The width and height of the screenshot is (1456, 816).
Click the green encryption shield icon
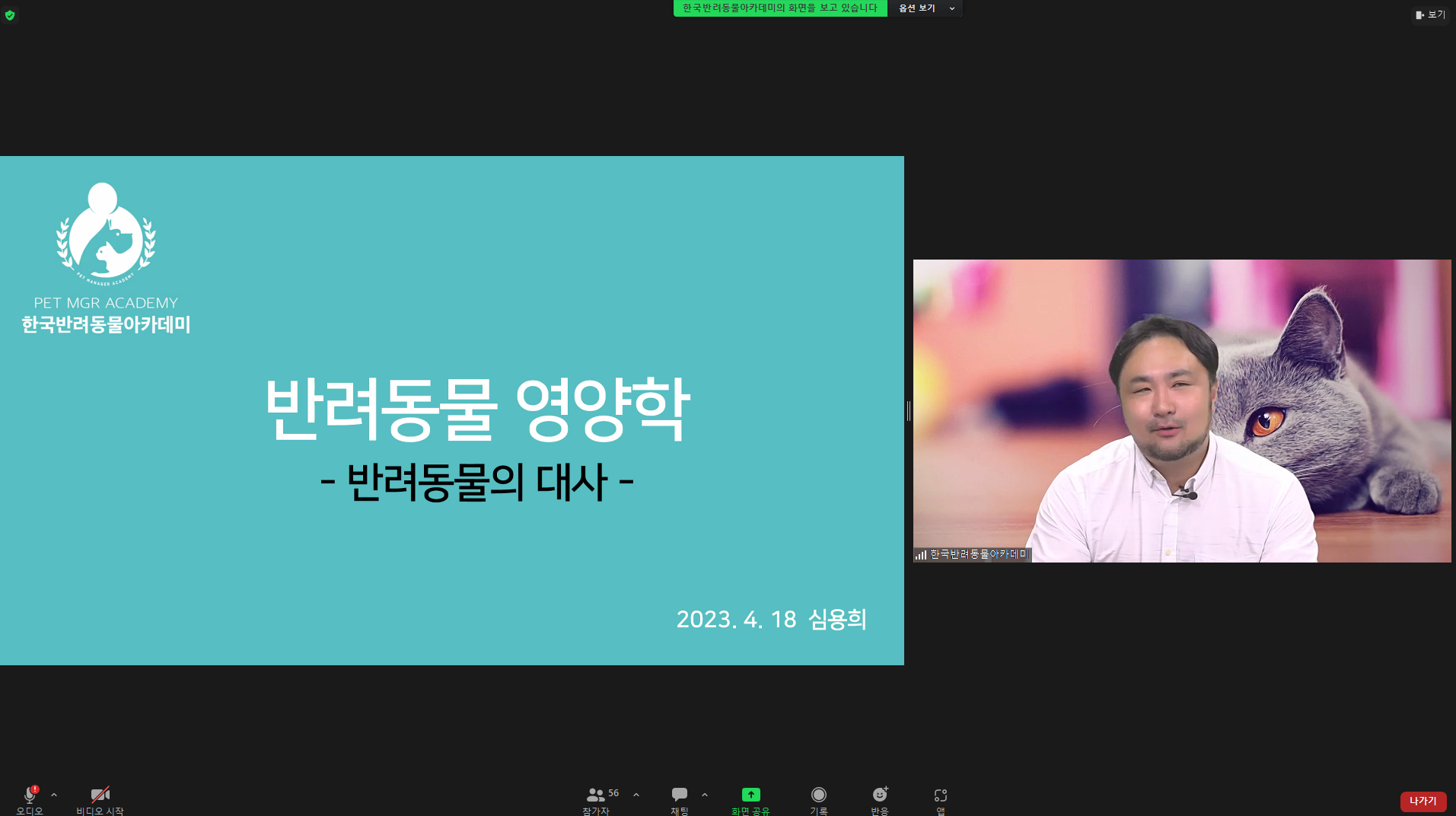click(10, 14)
